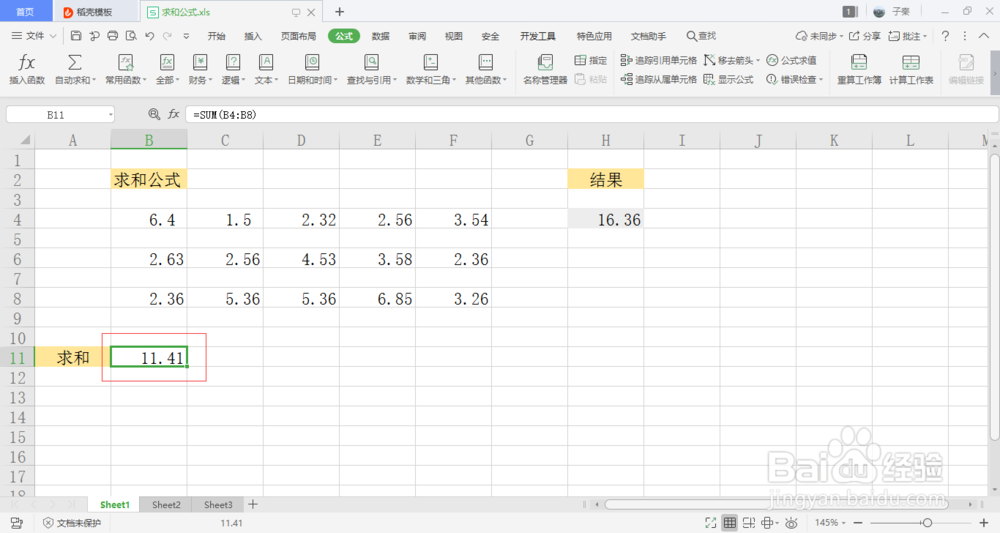
Task: Save the document with the floppy icon
Action: (76, 36)
